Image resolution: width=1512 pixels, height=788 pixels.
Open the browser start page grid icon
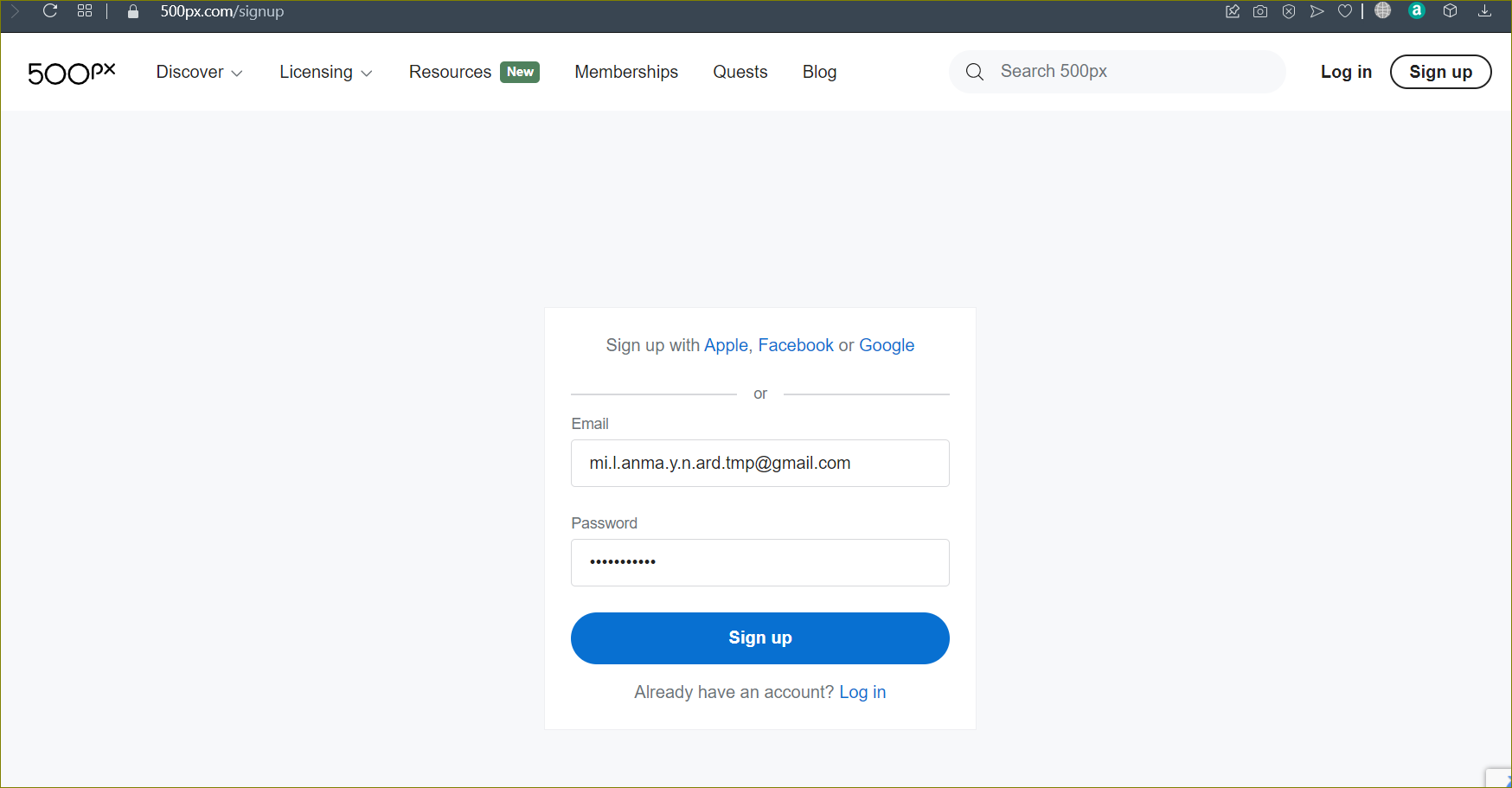[x=85, y=11]
